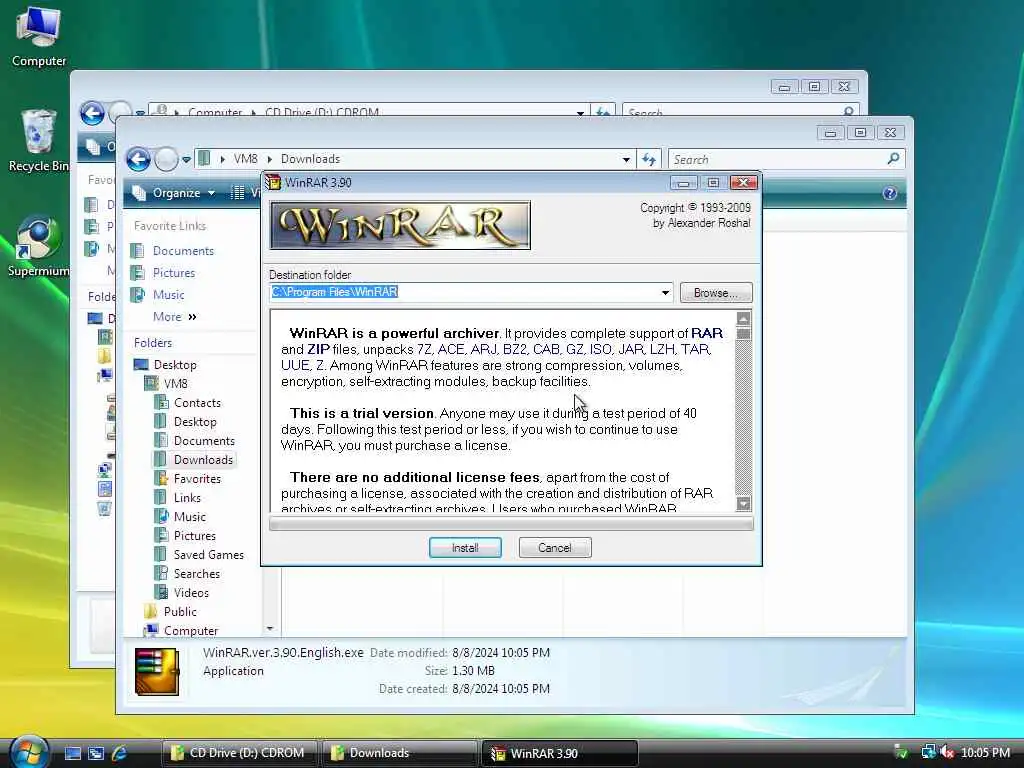Click VM8 in the address breadcrumb

click(x=246, y=159)
